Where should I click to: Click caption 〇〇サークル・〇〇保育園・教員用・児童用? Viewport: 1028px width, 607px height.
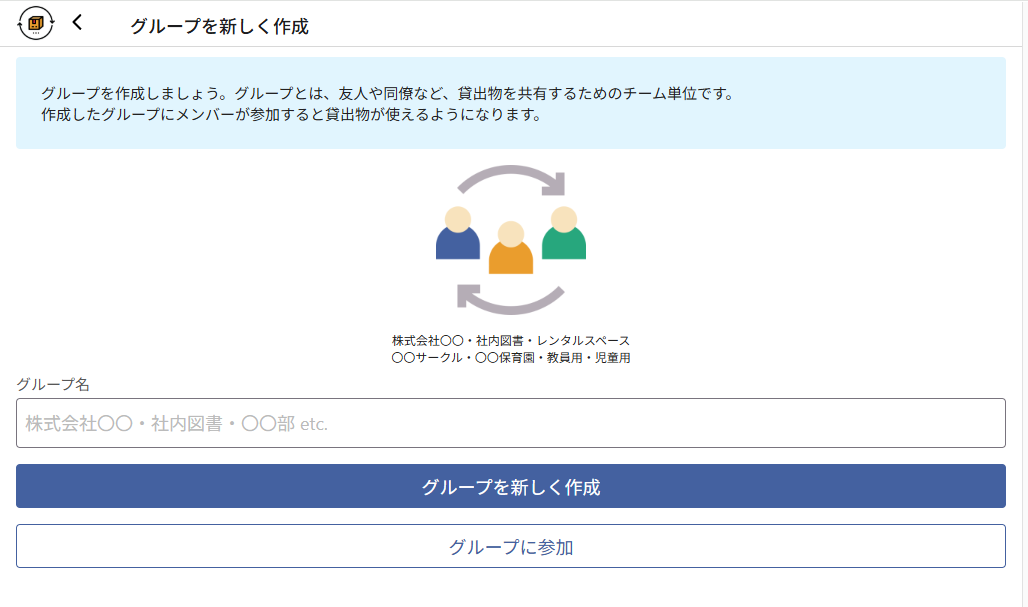click(511, 358)
